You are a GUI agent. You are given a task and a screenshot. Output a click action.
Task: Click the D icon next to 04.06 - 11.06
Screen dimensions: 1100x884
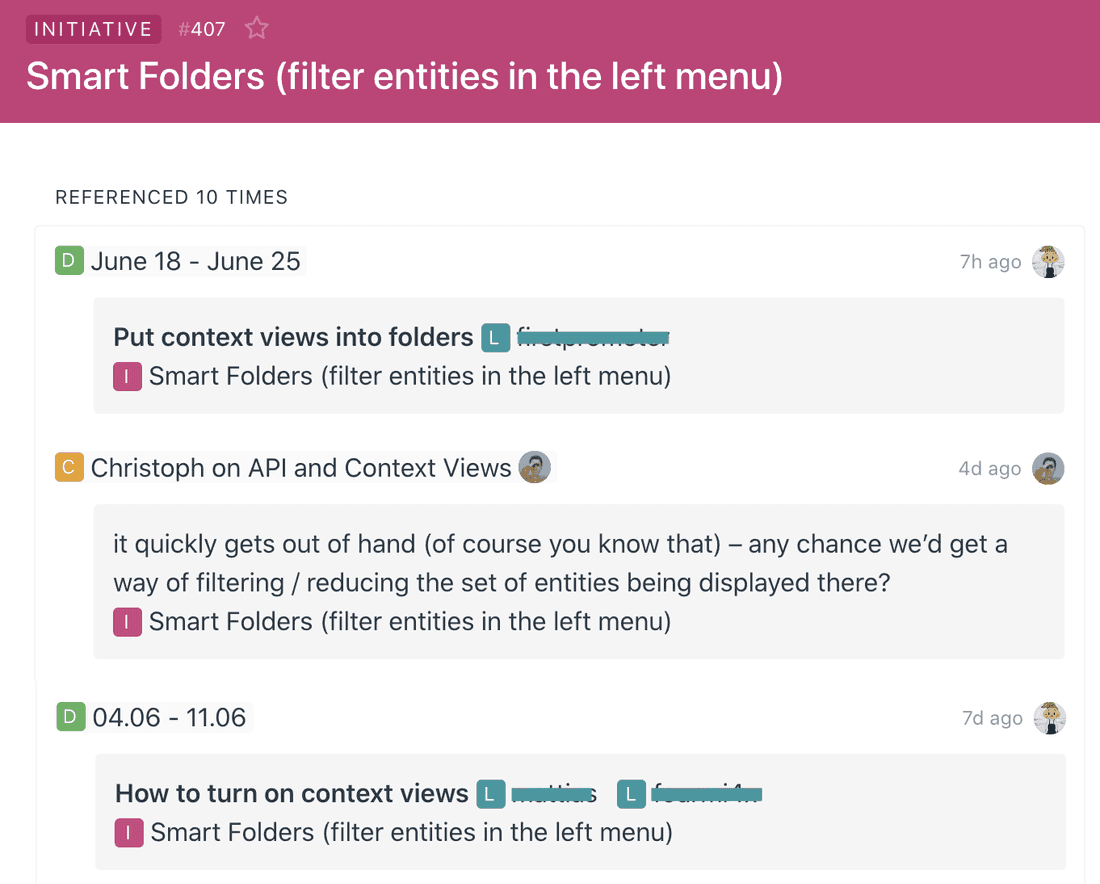tap(68, 717)
